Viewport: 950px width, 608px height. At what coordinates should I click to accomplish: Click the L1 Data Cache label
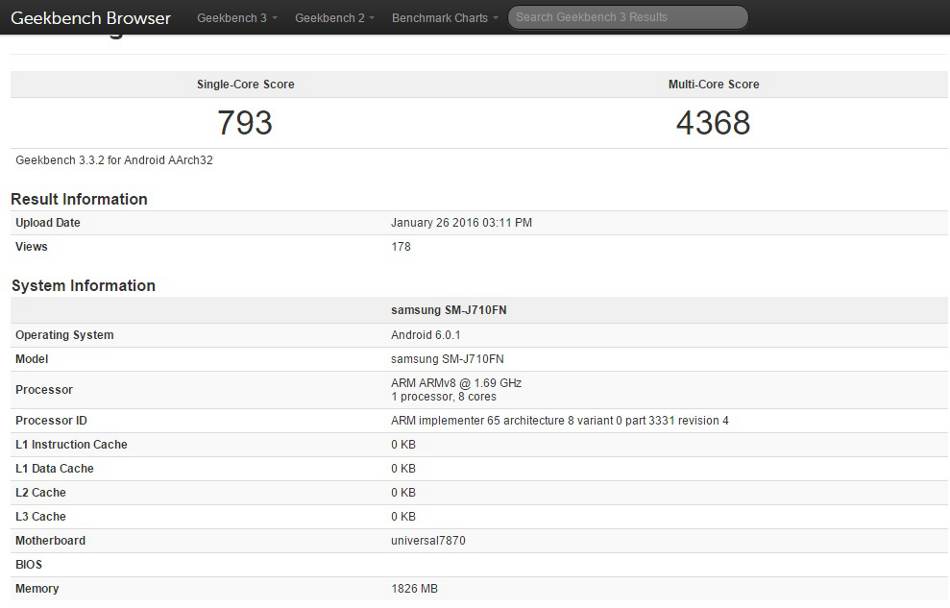point(54,469)
